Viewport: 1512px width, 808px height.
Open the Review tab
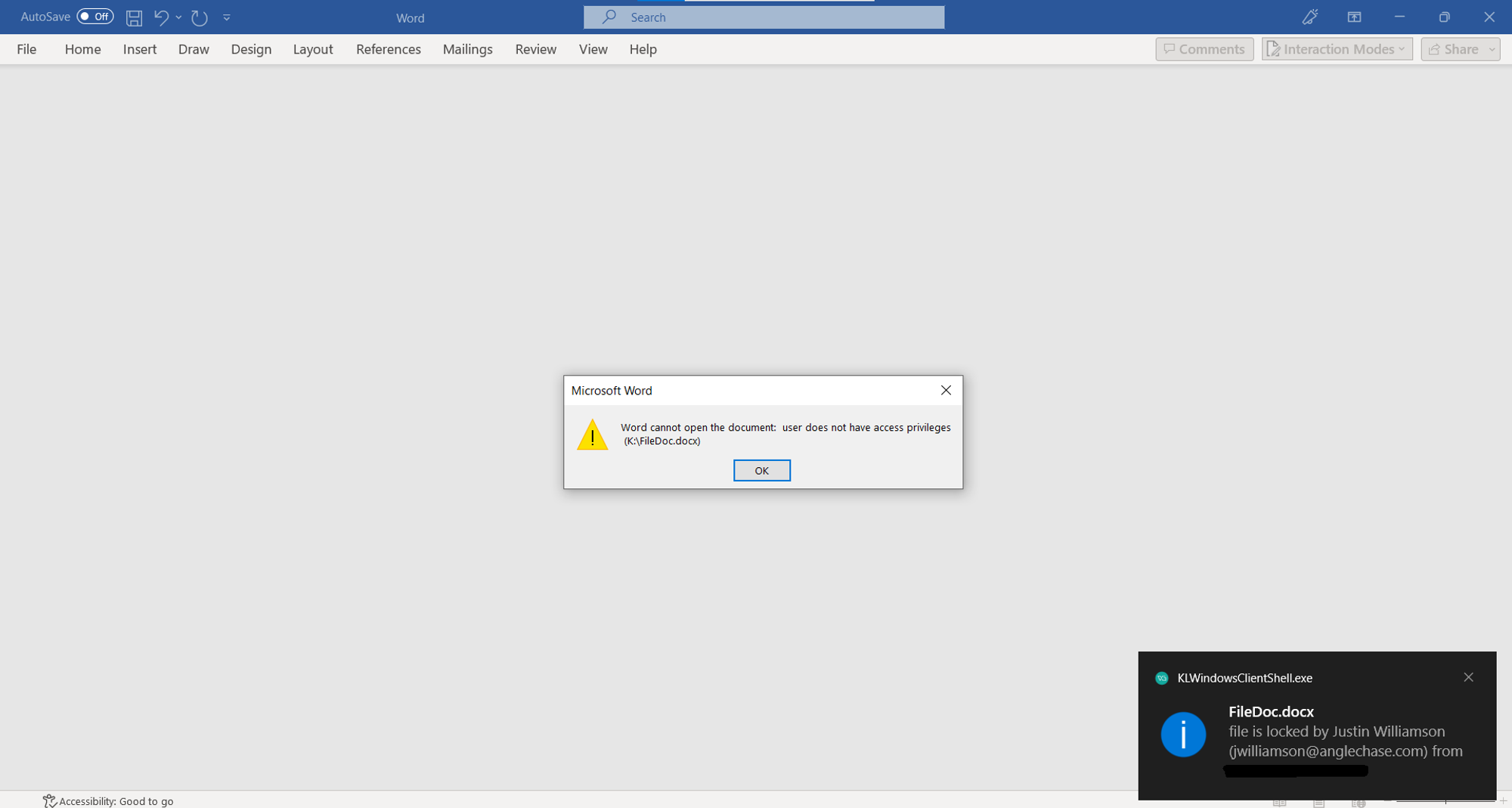point(536,49)
